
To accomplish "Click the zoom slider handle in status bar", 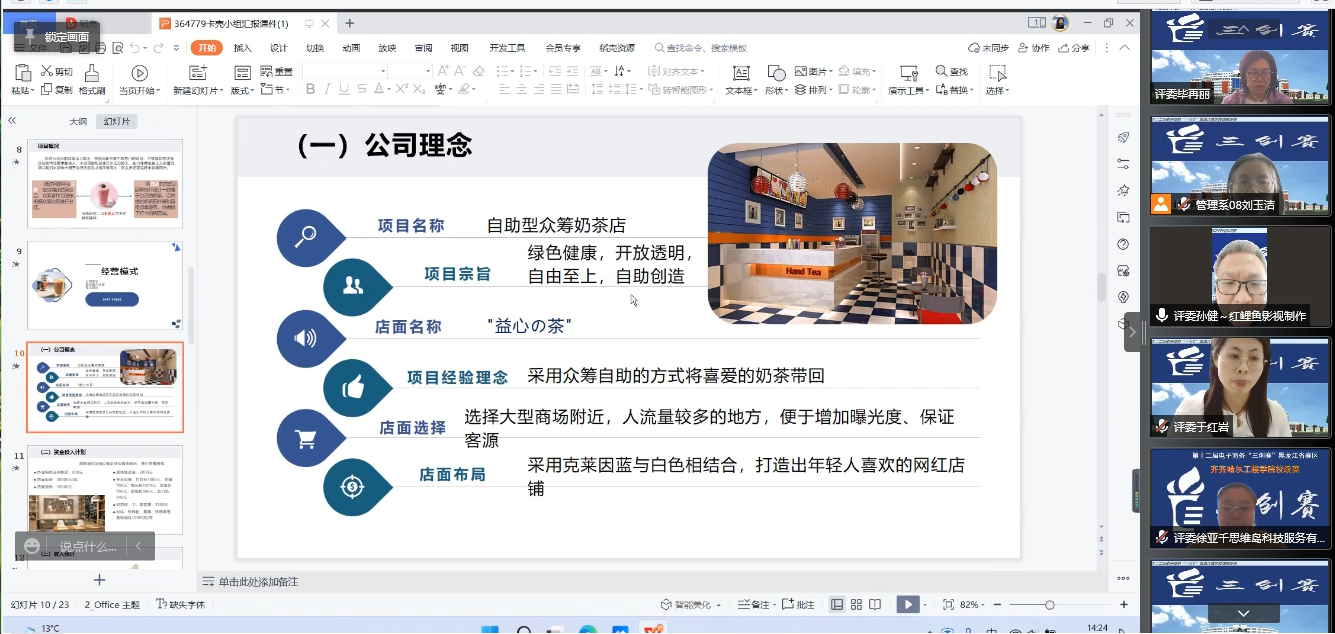I will 1049,605.
